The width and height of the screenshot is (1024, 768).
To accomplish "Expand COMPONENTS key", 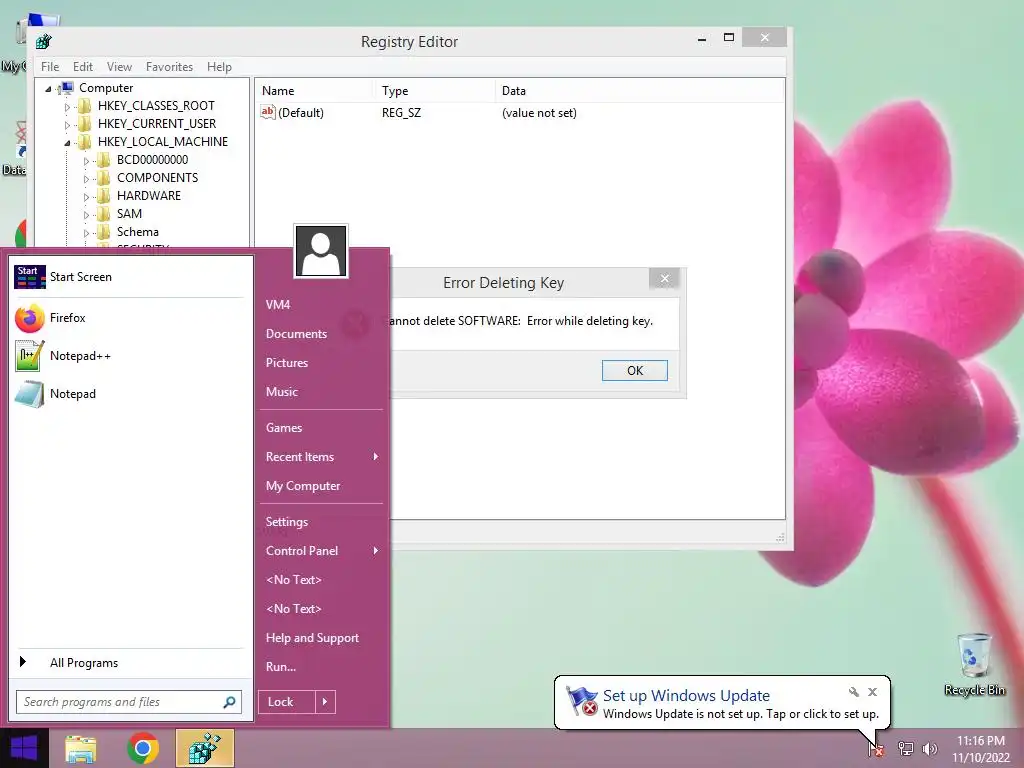I will 86,178.
